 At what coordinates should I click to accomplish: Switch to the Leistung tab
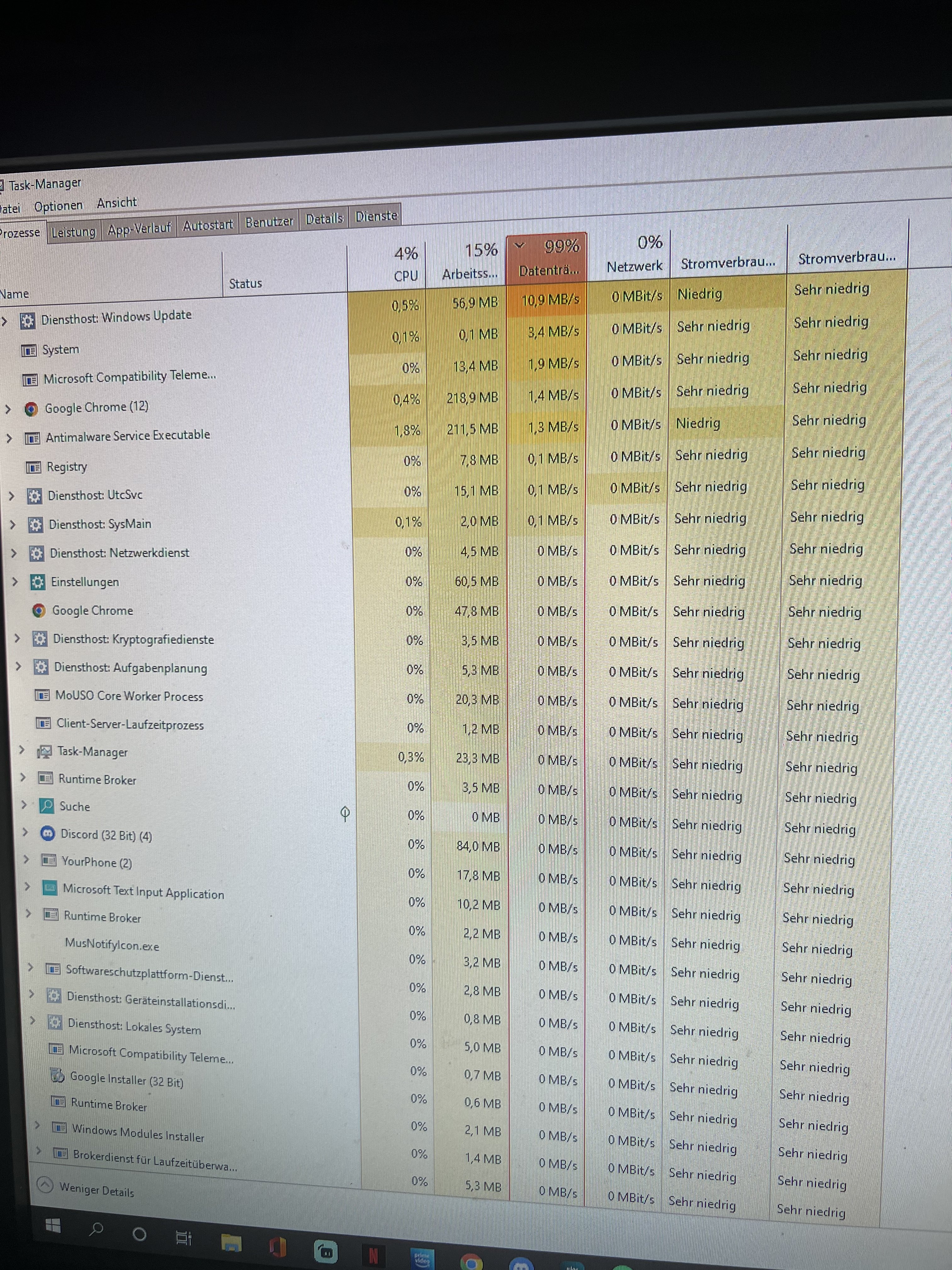click(x=73, y=232)
